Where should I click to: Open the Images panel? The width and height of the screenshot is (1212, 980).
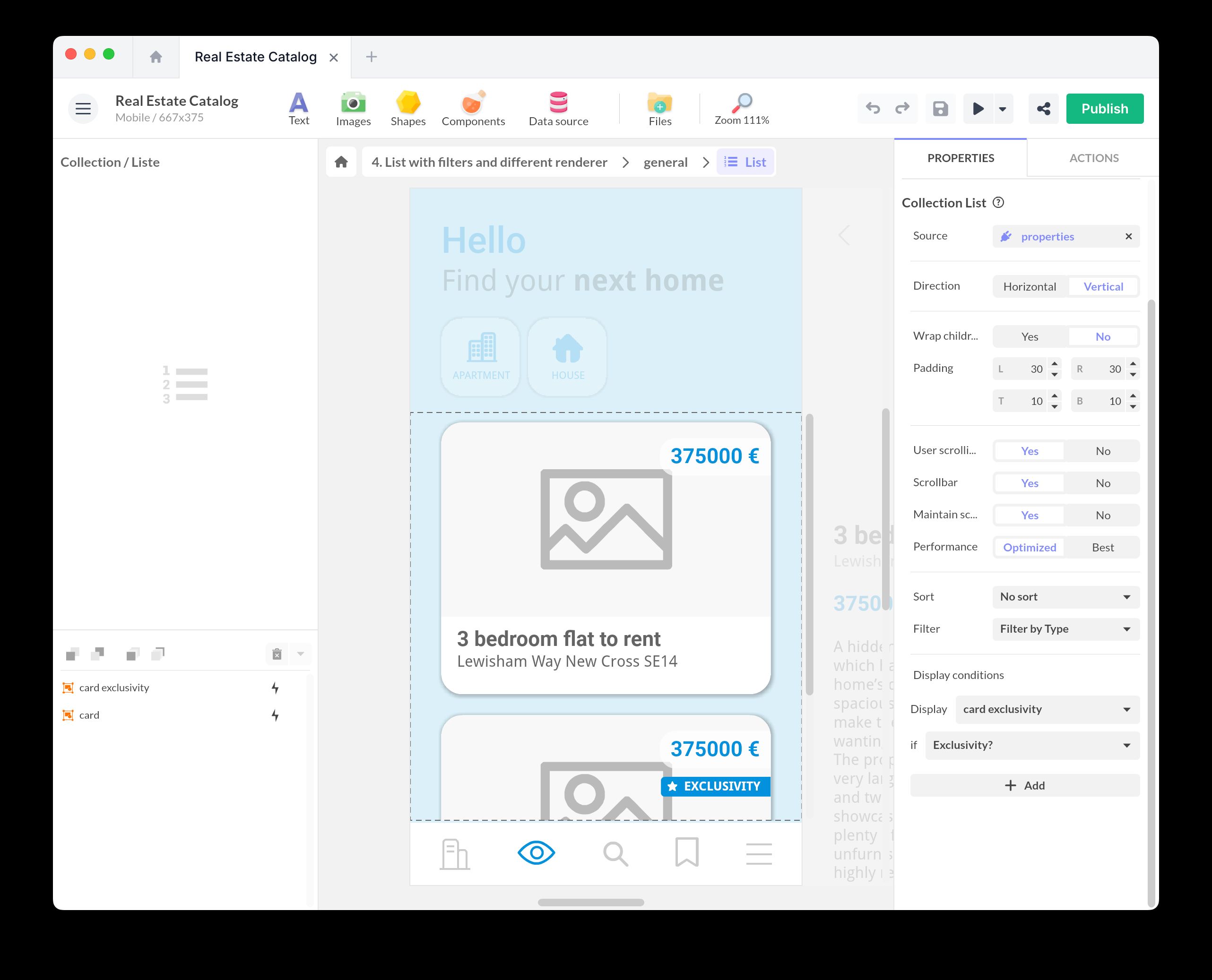[x=353, y=108]
